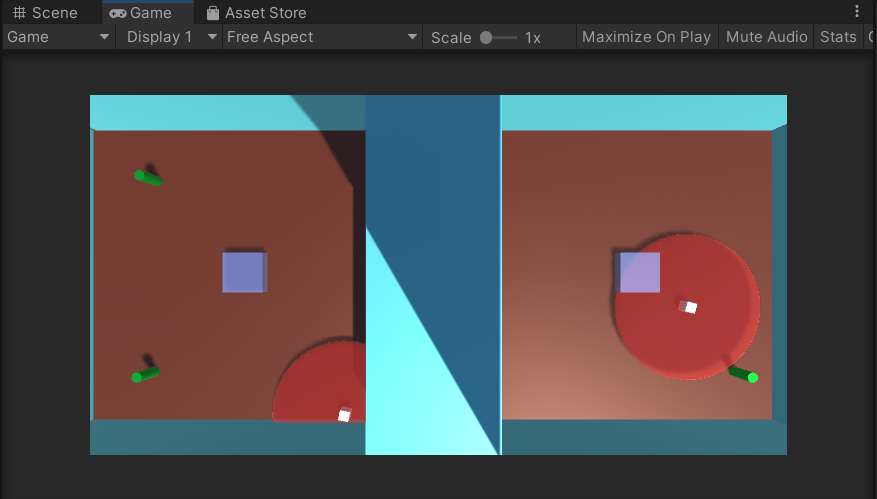This screenshot has width=877, height=499.
Task: Toggle Maximize On Play
Action: (x=647, y=37)
